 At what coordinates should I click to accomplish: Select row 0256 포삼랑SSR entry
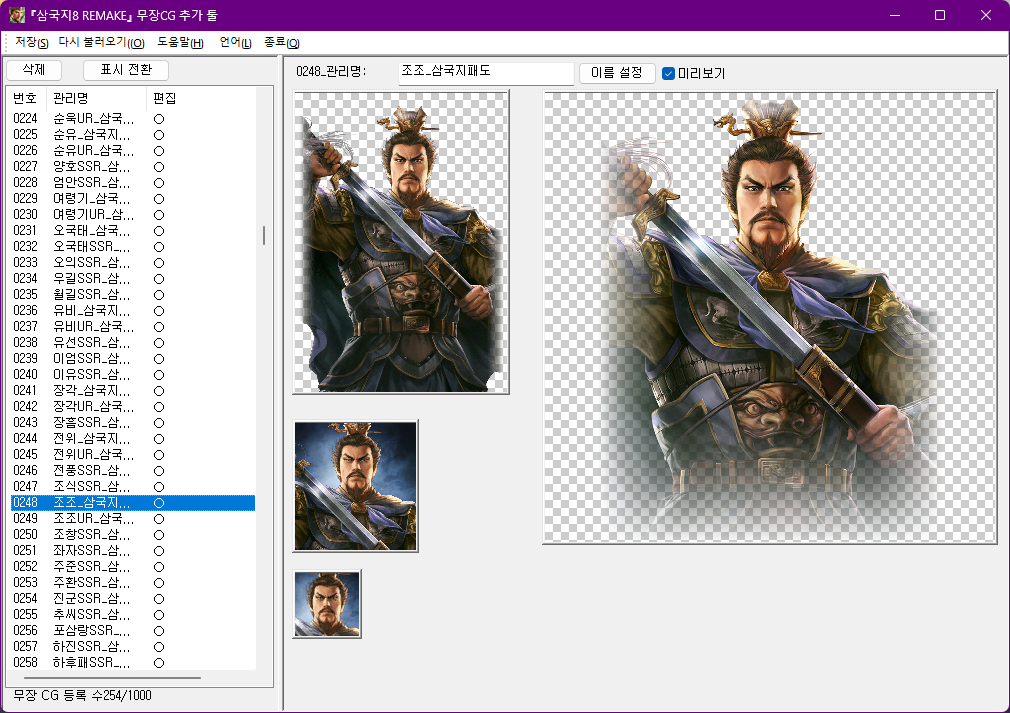[133, 631]
